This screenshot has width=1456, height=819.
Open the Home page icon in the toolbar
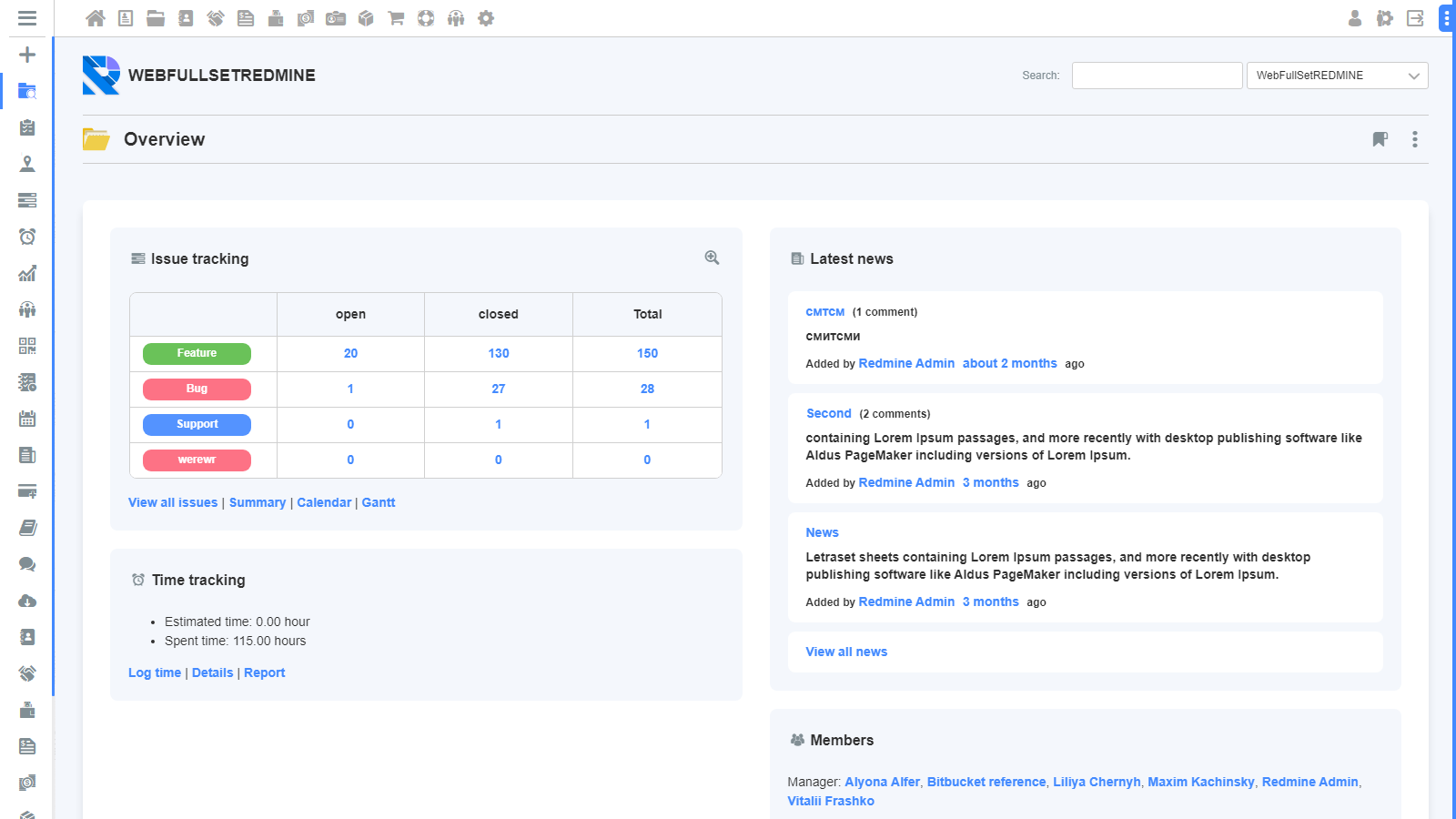[96, 17]
